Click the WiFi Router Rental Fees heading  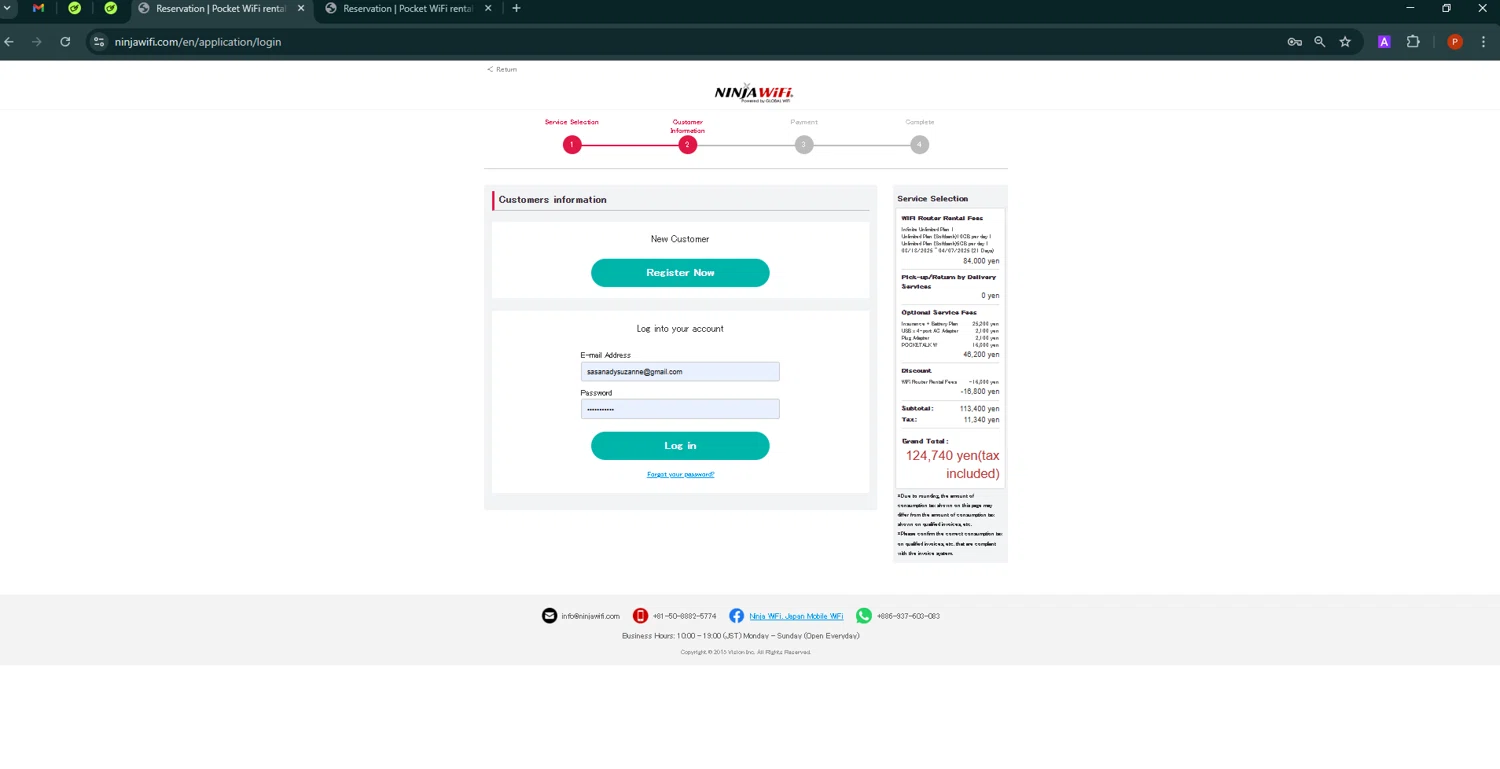[942, 218]
